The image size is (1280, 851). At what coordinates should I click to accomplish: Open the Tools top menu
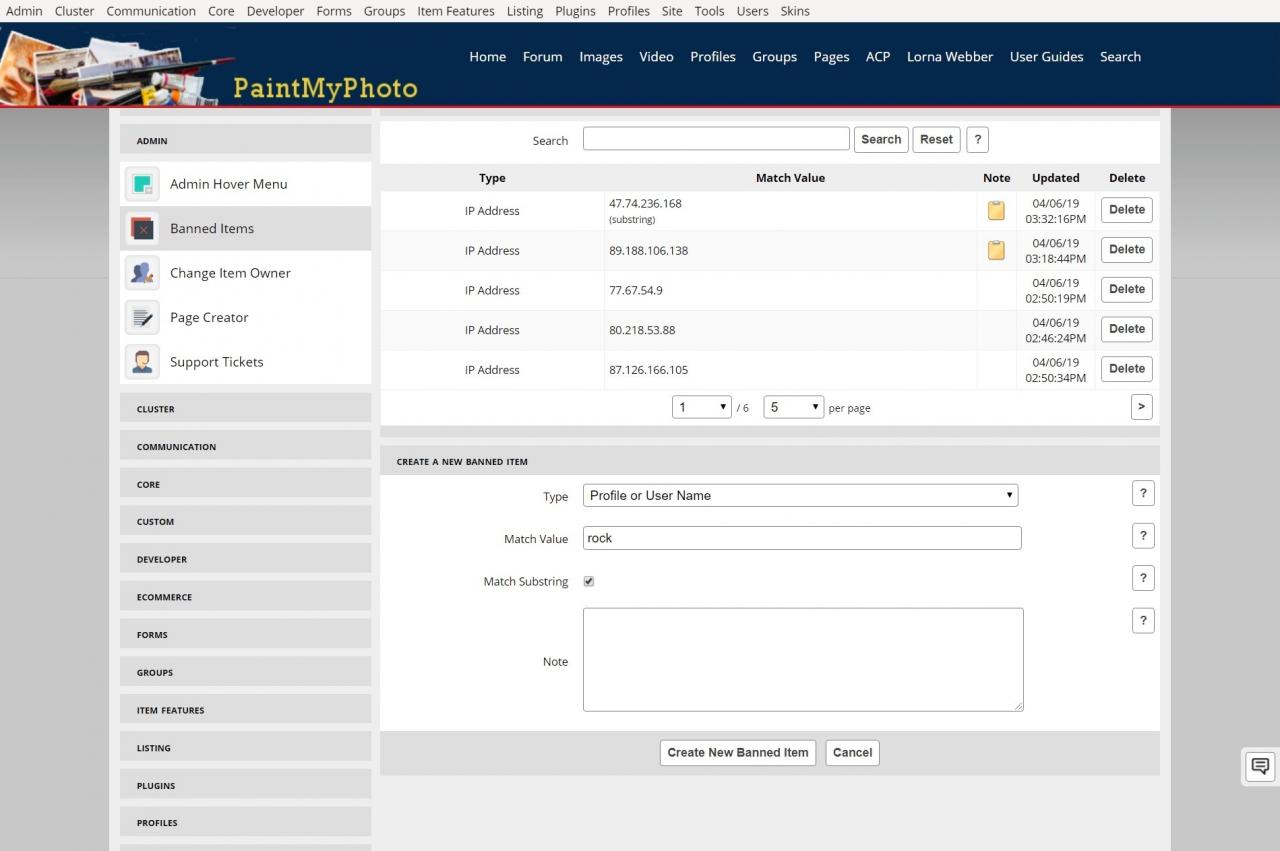pos(709,11)
